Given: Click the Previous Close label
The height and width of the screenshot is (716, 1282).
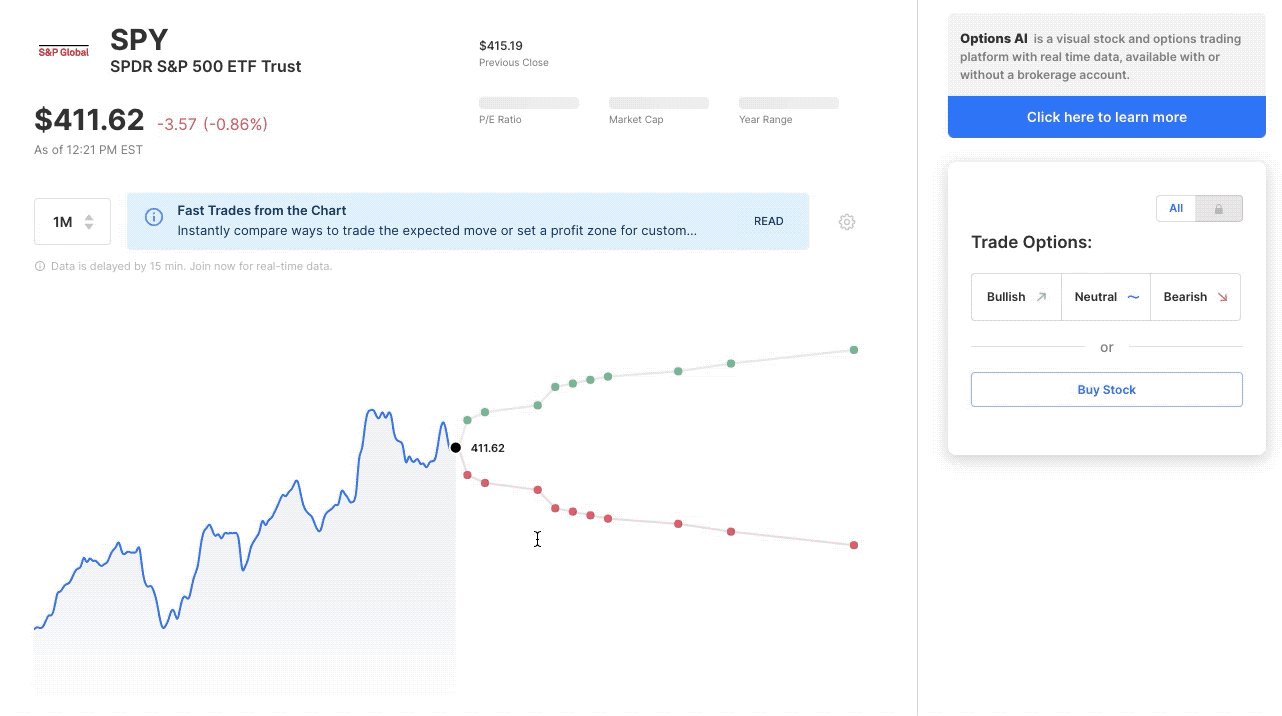Looking at the screenshot, I should click(514, 63).
